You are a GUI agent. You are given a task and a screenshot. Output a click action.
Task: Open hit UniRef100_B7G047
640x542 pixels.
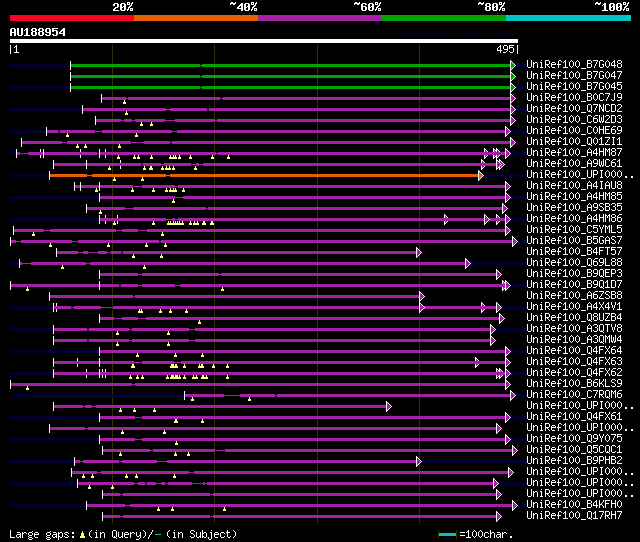pyautogui.click(x=574, y=75)
